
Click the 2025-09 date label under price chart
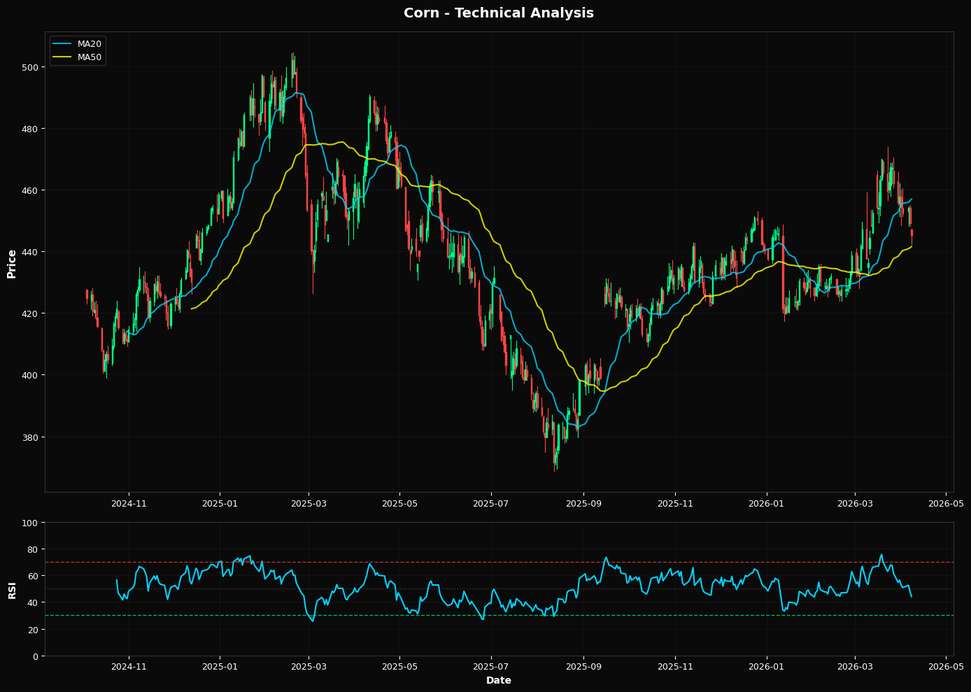coord(583,503)
